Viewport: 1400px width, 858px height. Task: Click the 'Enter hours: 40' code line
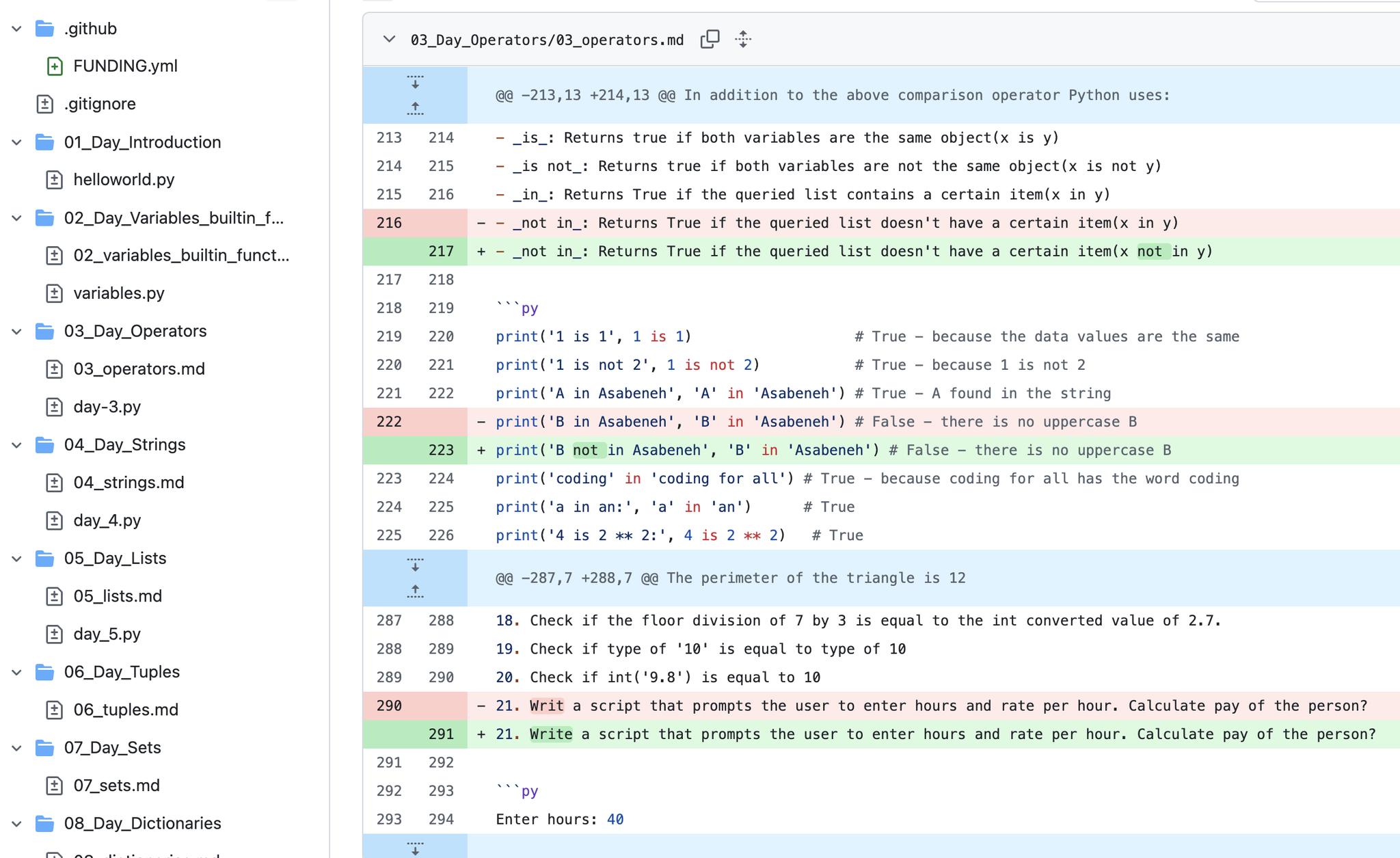point(560,820)
